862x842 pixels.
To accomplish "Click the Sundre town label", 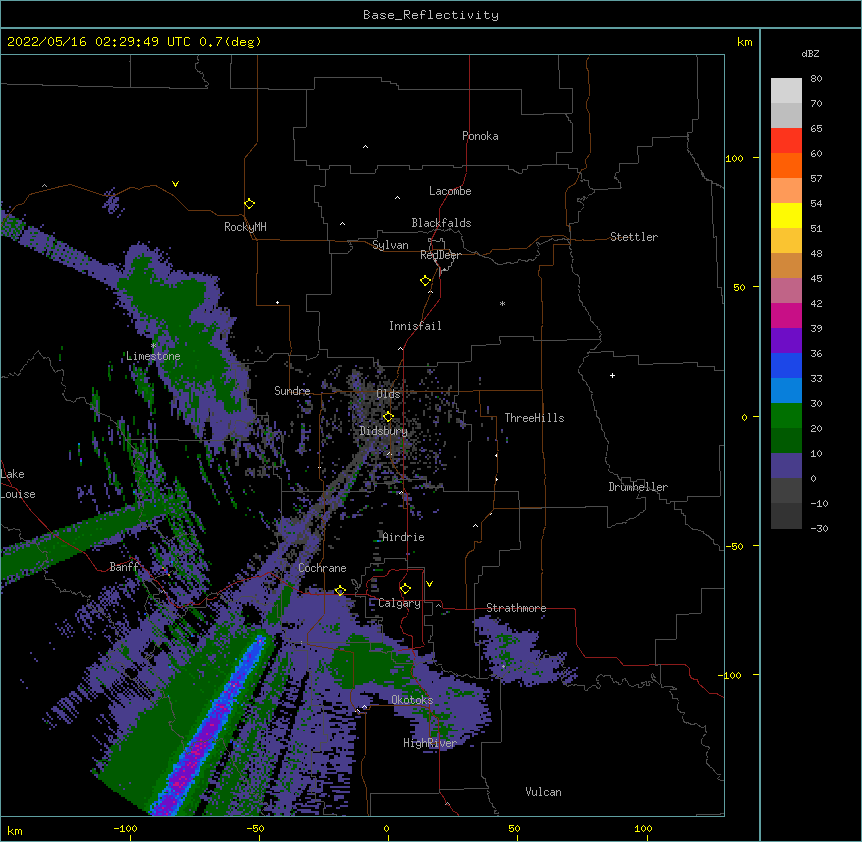I will (x=292, y=391).
